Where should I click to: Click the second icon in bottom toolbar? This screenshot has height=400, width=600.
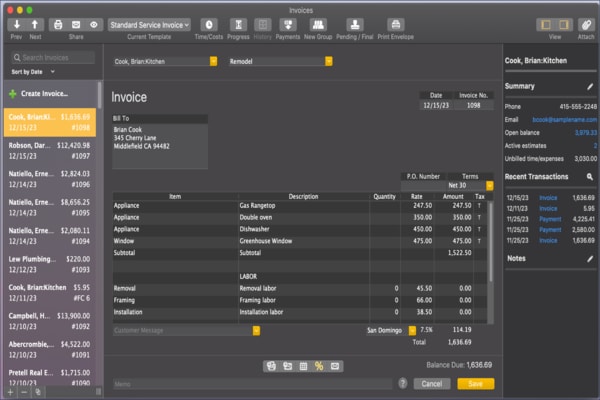tap(287, 366)
